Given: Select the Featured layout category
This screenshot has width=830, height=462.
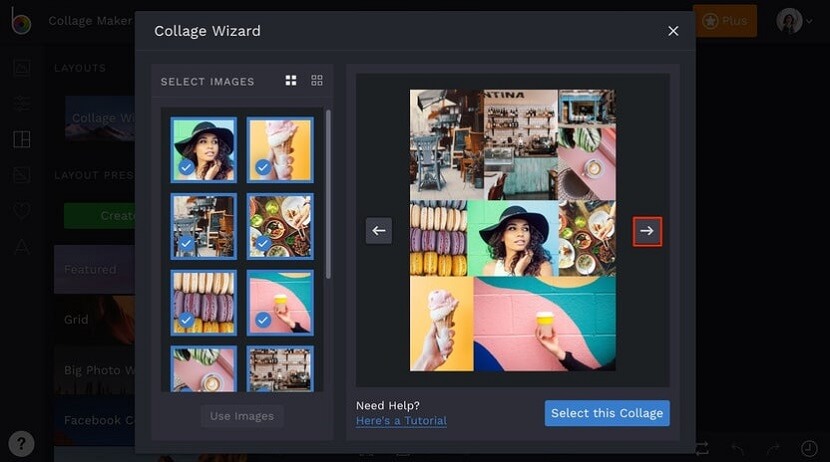Looking at the screenshot, I should [x=94, y=269].
